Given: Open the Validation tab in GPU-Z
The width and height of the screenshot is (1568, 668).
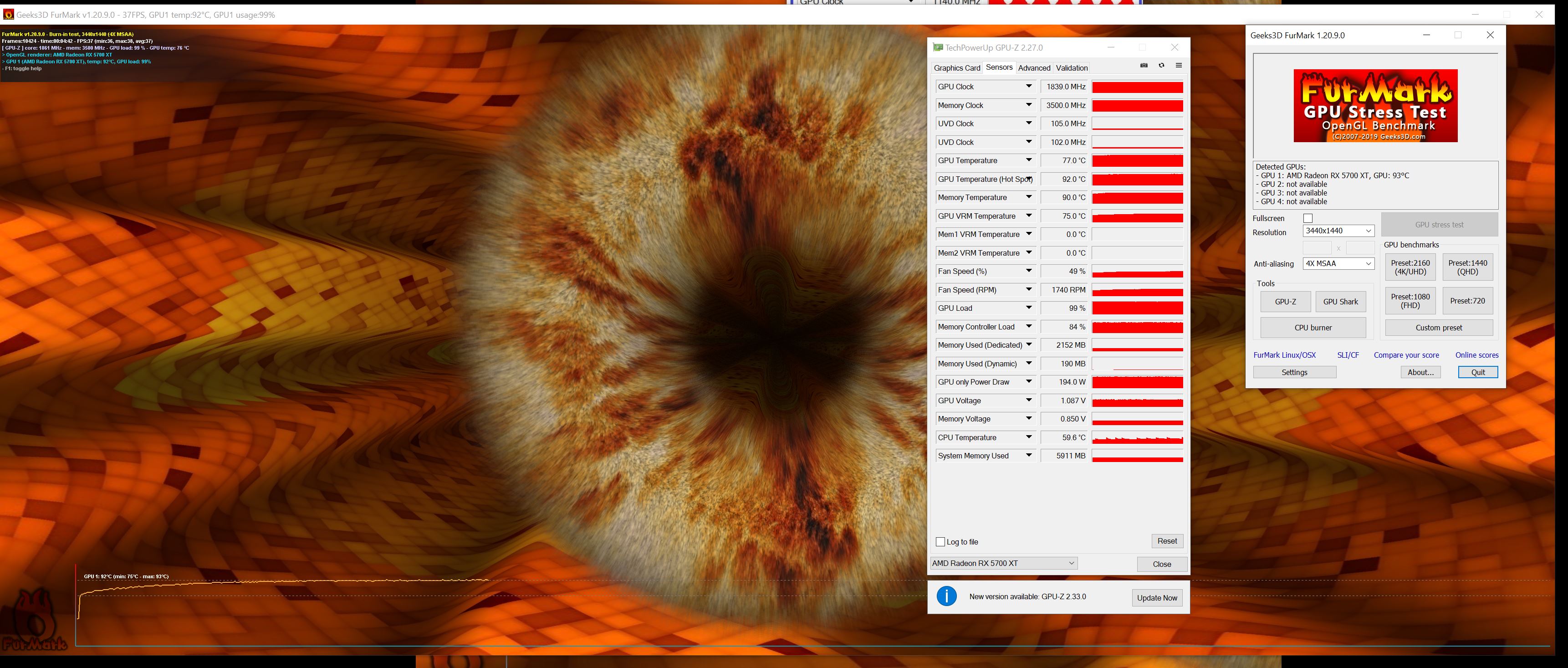Looking at the screenshot, I should pos(1071,68).
